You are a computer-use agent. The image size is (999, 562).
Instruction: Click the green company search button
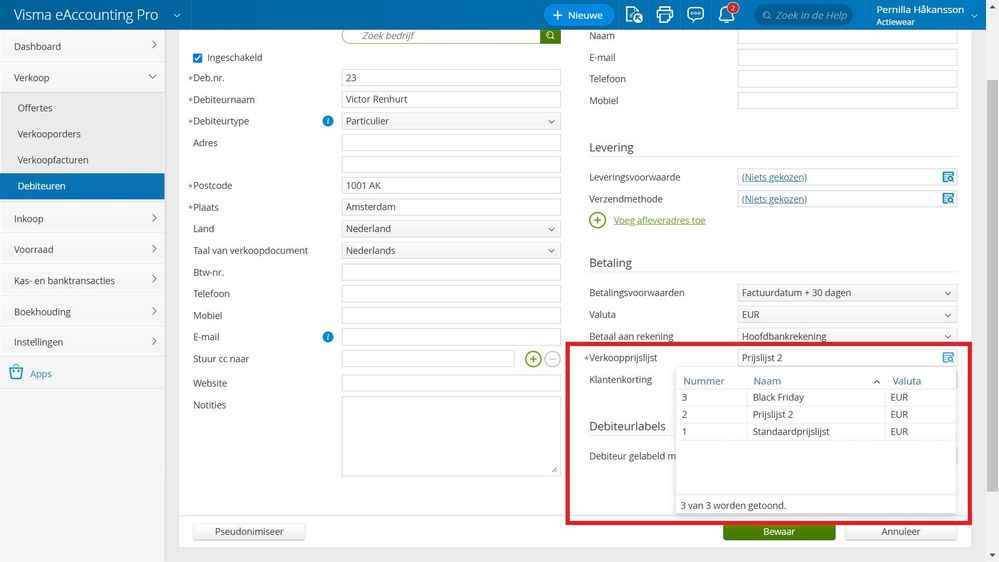pyautogui.click(x=551, y=35)
